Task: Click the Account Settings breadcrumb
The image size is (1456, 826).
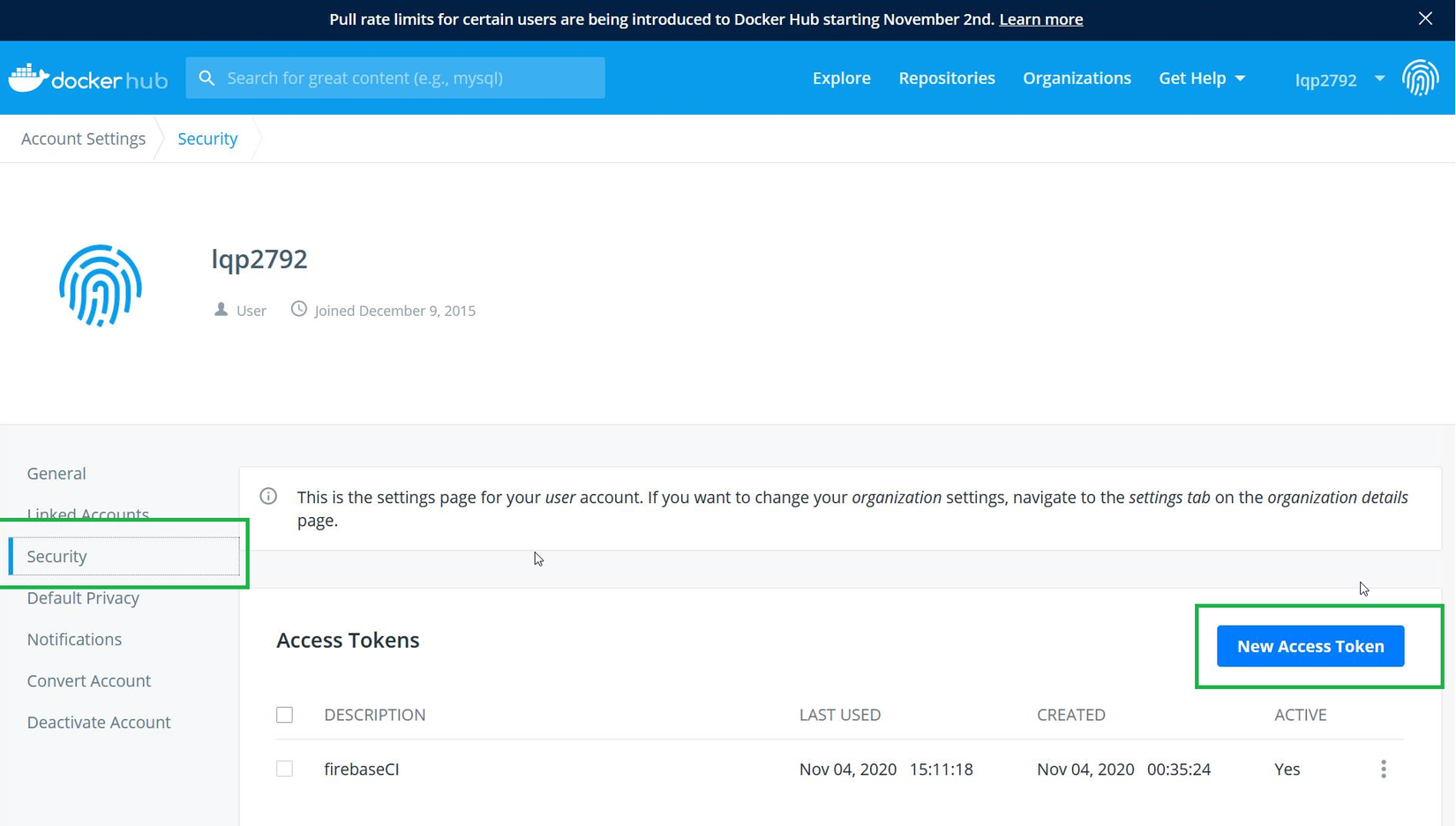Action: click(83, 139)
